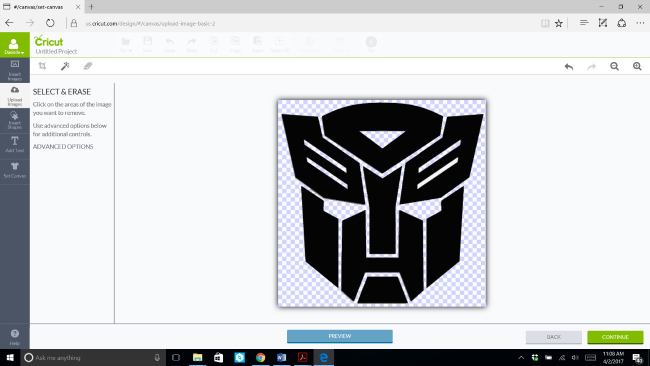Screen dimensions: 650x366
Task: Open the Insert Shapes sidebar panel
Action: (15, 121)
